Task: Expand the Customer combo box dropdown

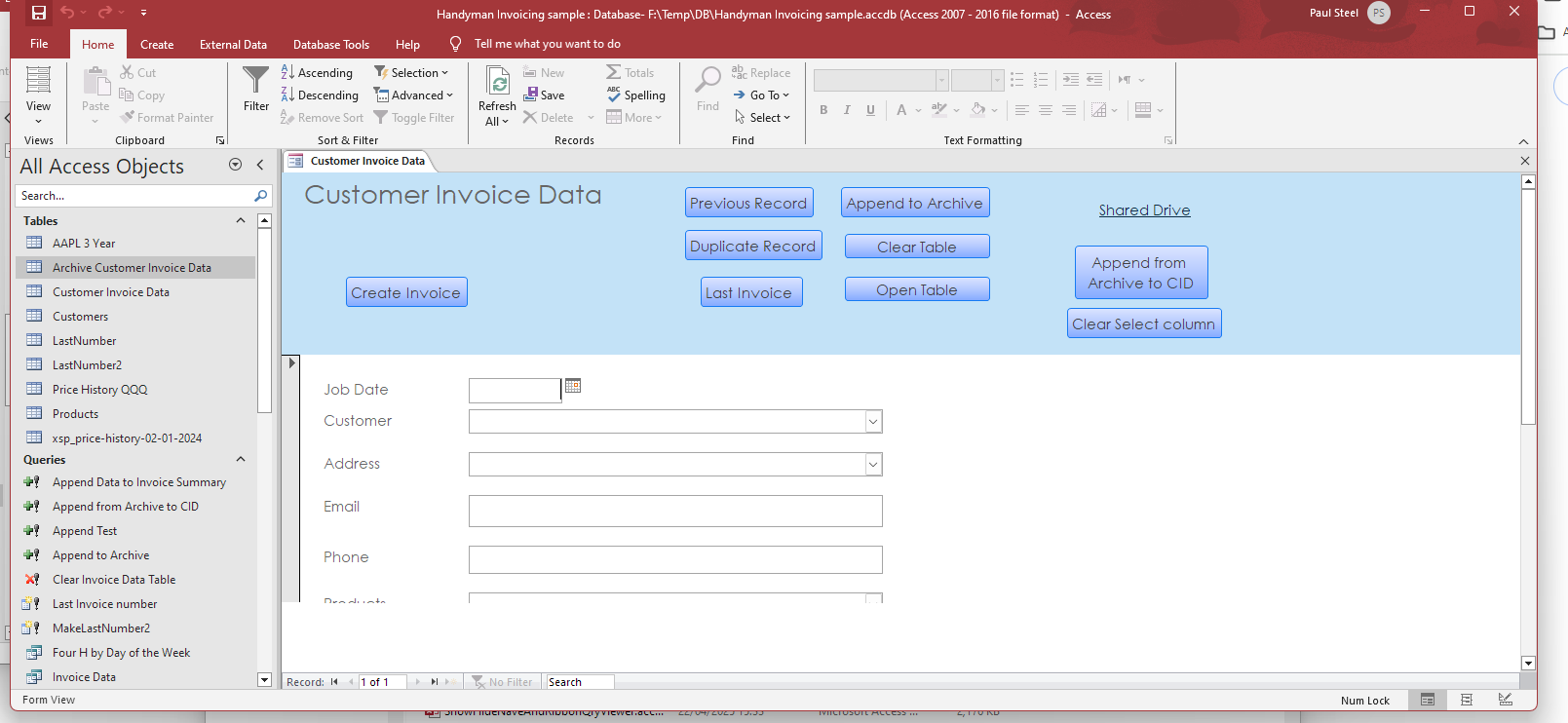Action: tap(873, 422)
